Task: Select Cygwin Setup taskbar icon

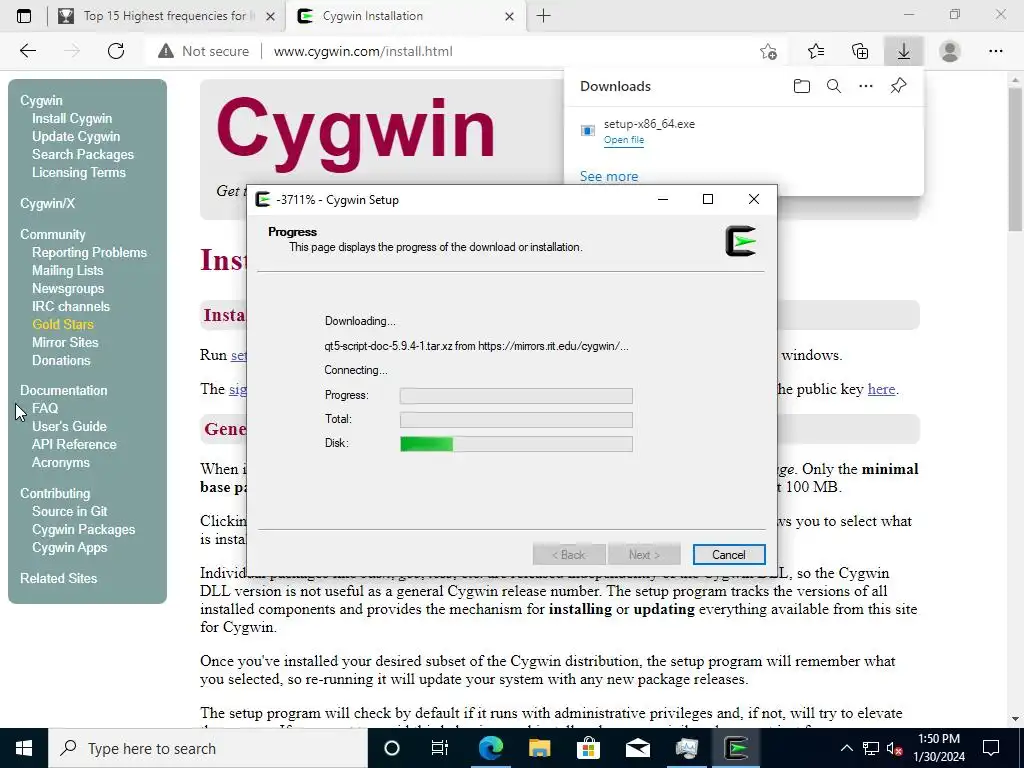Action: pos(736,748)
